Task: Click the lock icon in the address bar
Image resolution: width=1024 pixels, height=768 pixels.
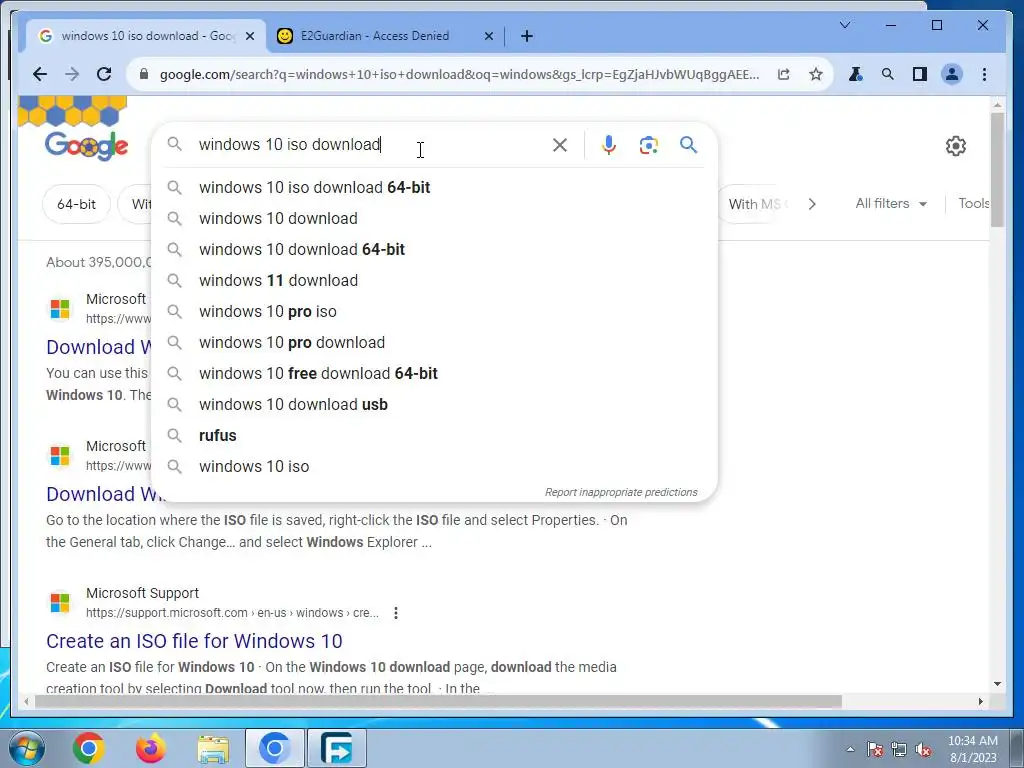Action: 144,74
